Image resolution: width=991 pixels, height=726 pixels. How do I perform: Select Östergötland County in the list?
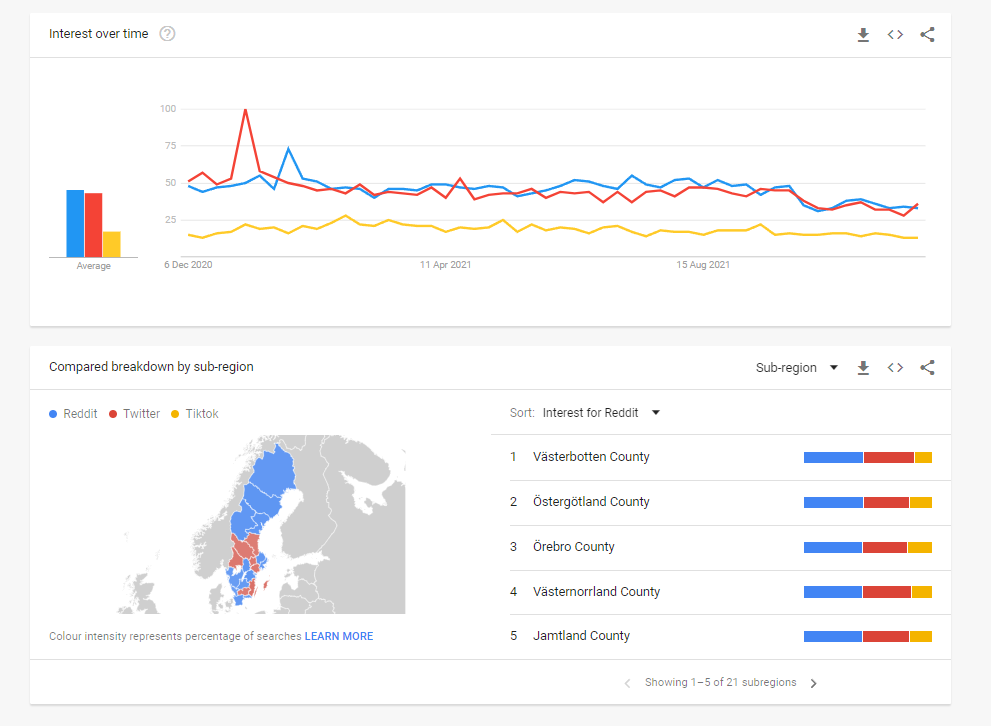pos(591,502)
